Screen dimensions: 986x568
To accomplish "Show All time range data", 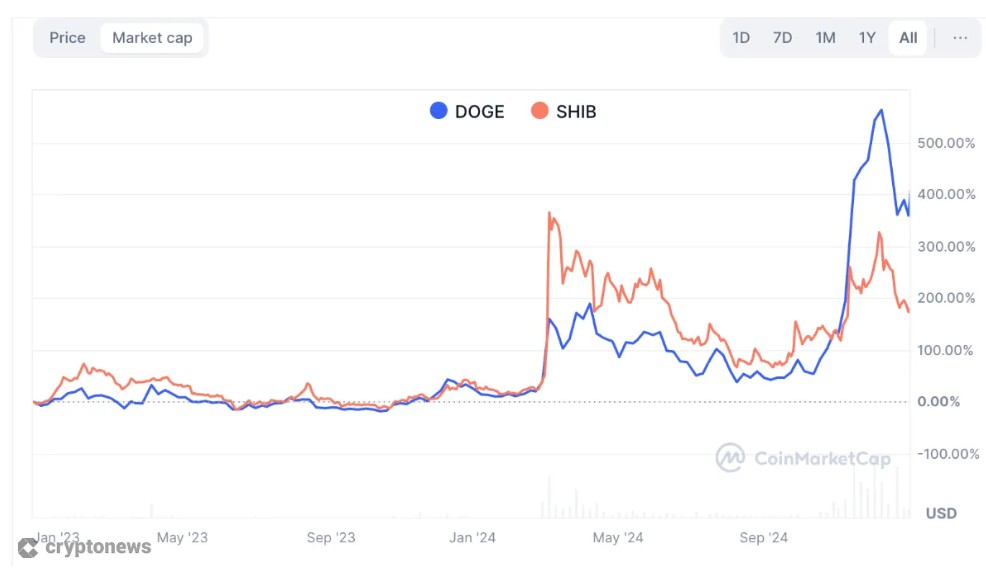I will (908, 38).
